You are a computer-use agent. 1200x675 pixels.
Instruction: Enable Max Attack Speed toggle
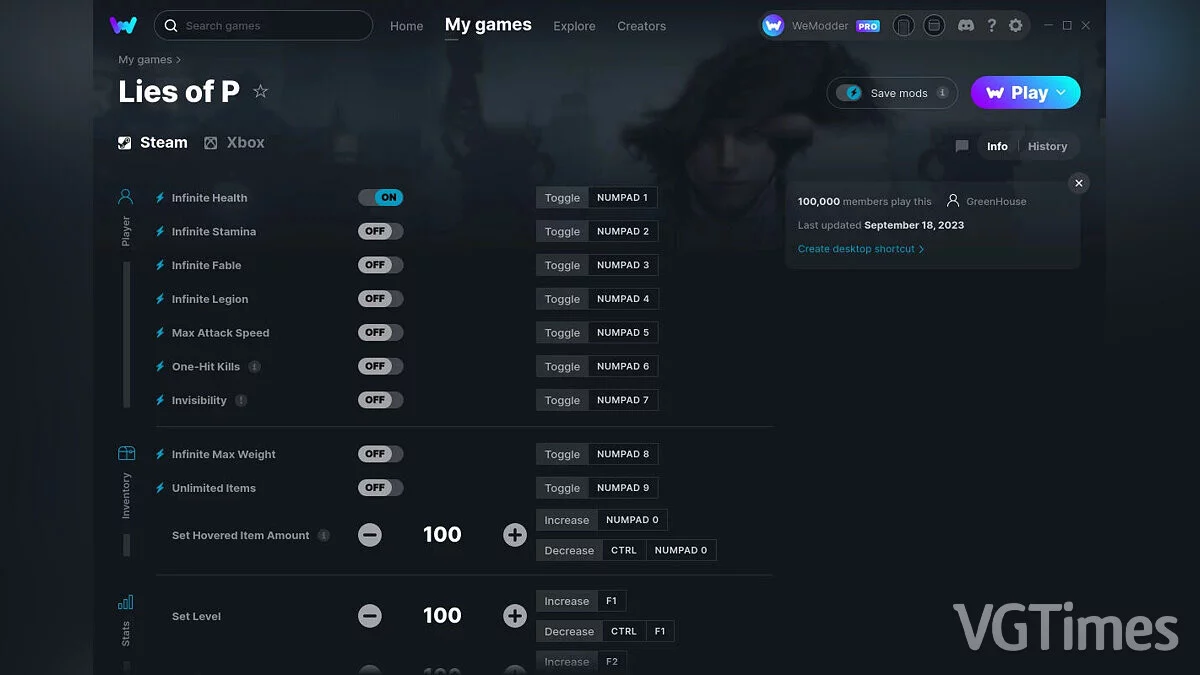(x=381, y=333)
